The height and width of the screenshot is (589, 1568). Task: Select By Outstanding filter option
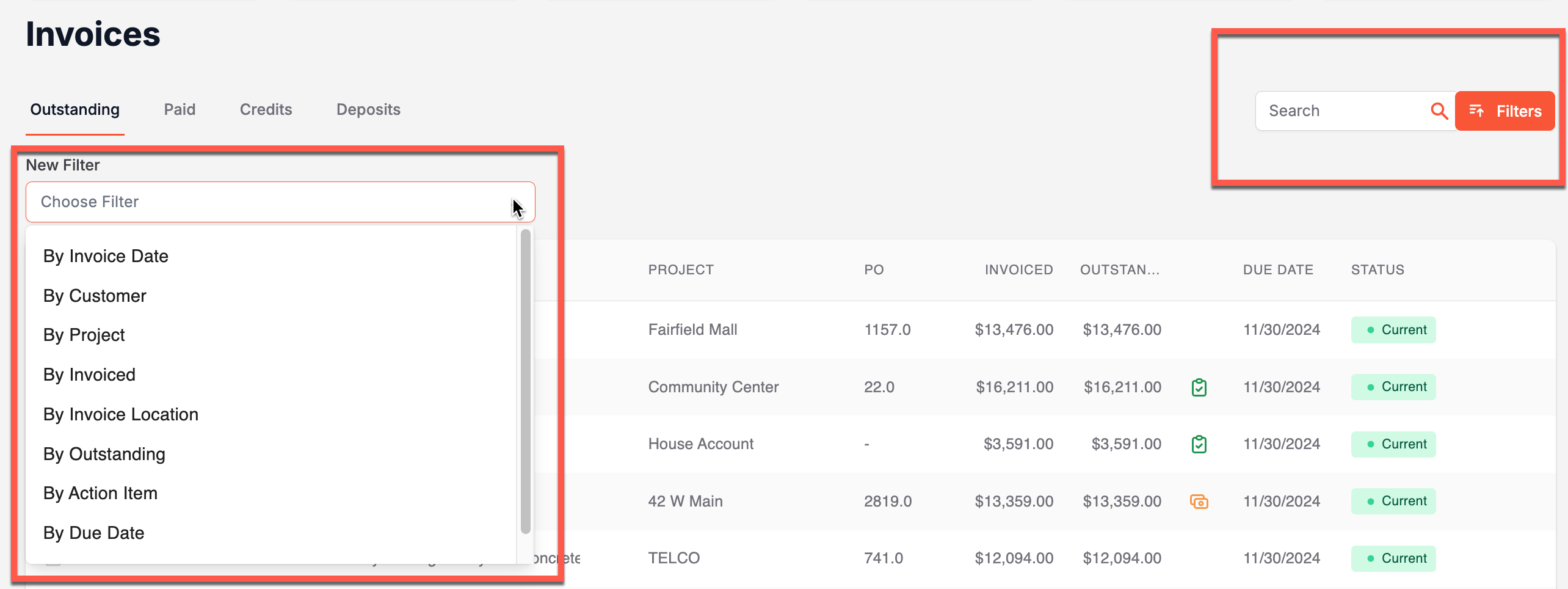(x=104, y=454)
